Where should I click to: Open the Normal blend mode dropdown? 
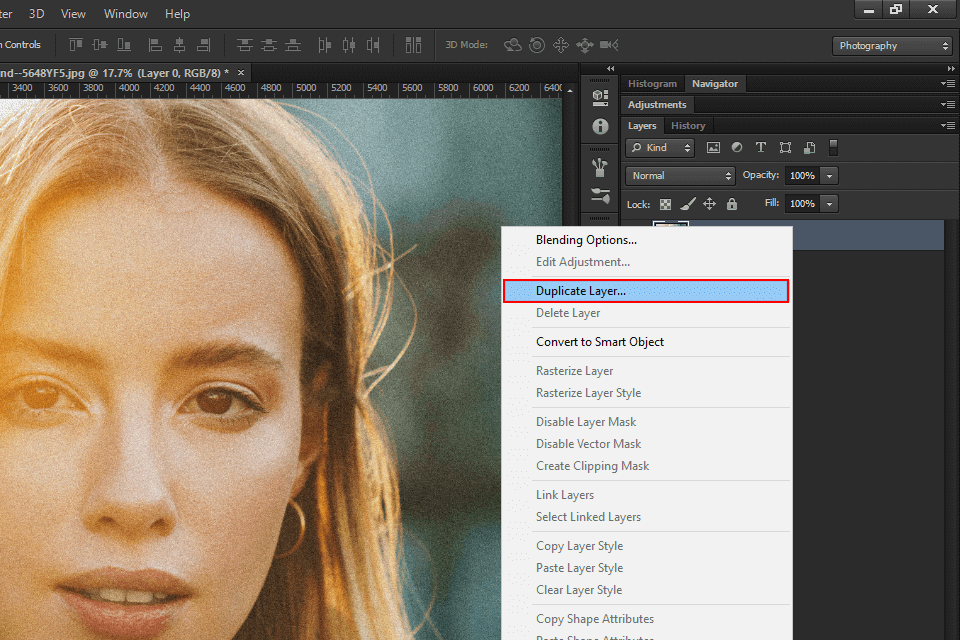click(681, 175)
